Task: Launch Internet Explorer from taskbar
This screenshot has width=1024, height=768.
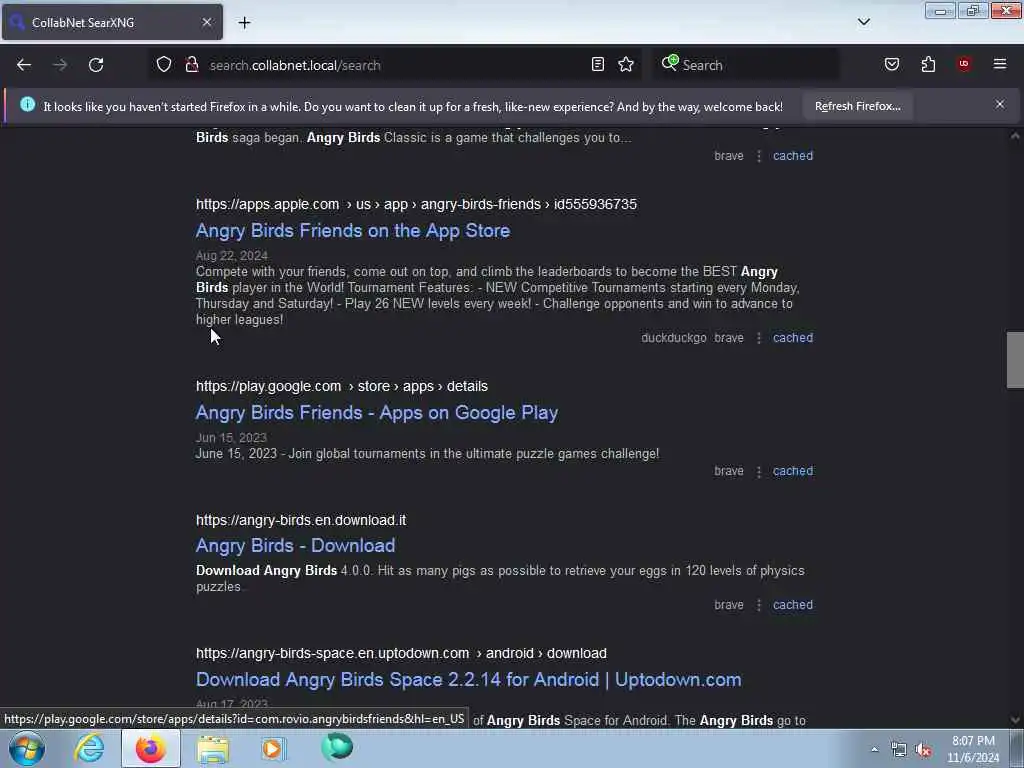Action: click(x=89, y=748)
